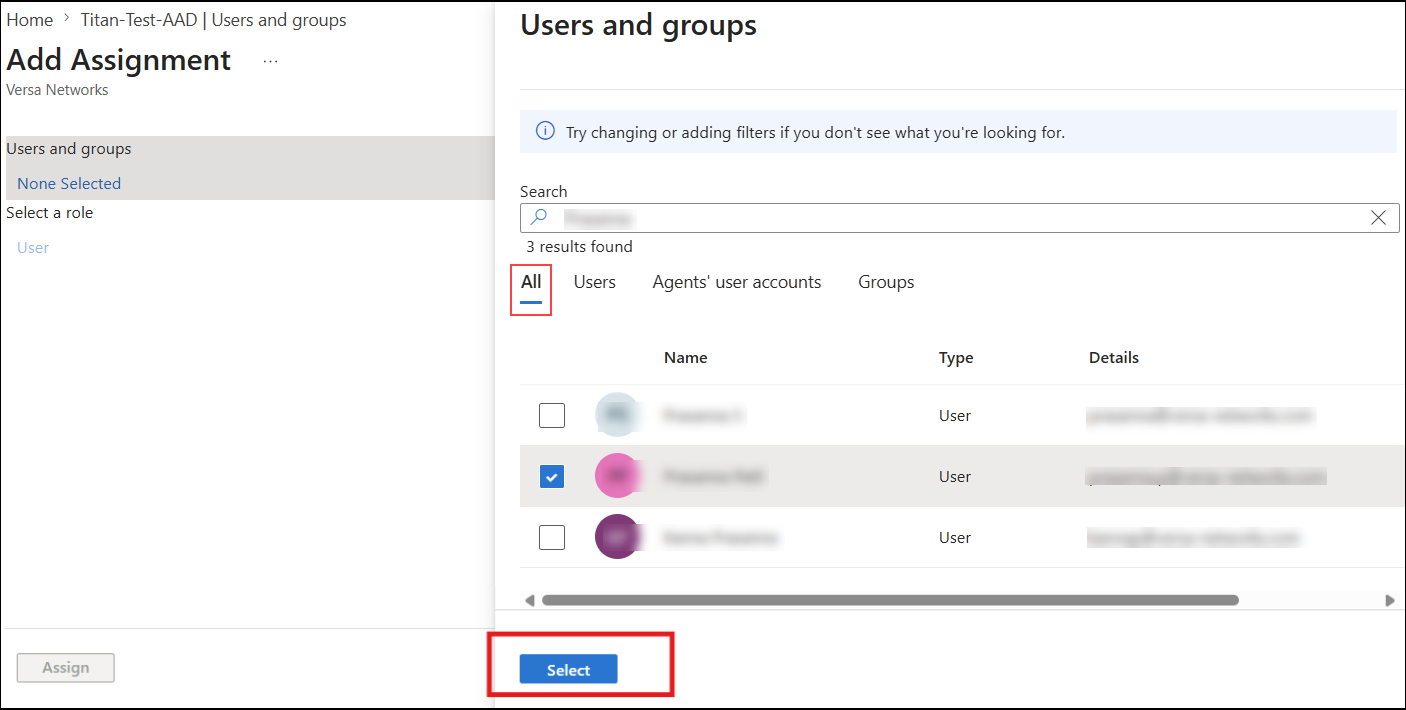
Task: Click the User type cell in third row
Action: point(955,537)
